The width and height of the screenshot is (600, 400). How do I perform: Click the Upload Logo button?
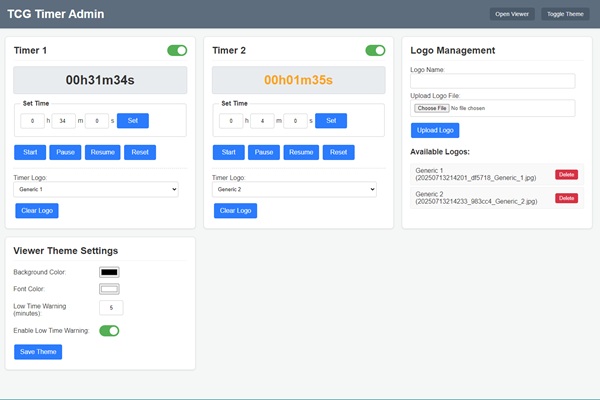435,131
